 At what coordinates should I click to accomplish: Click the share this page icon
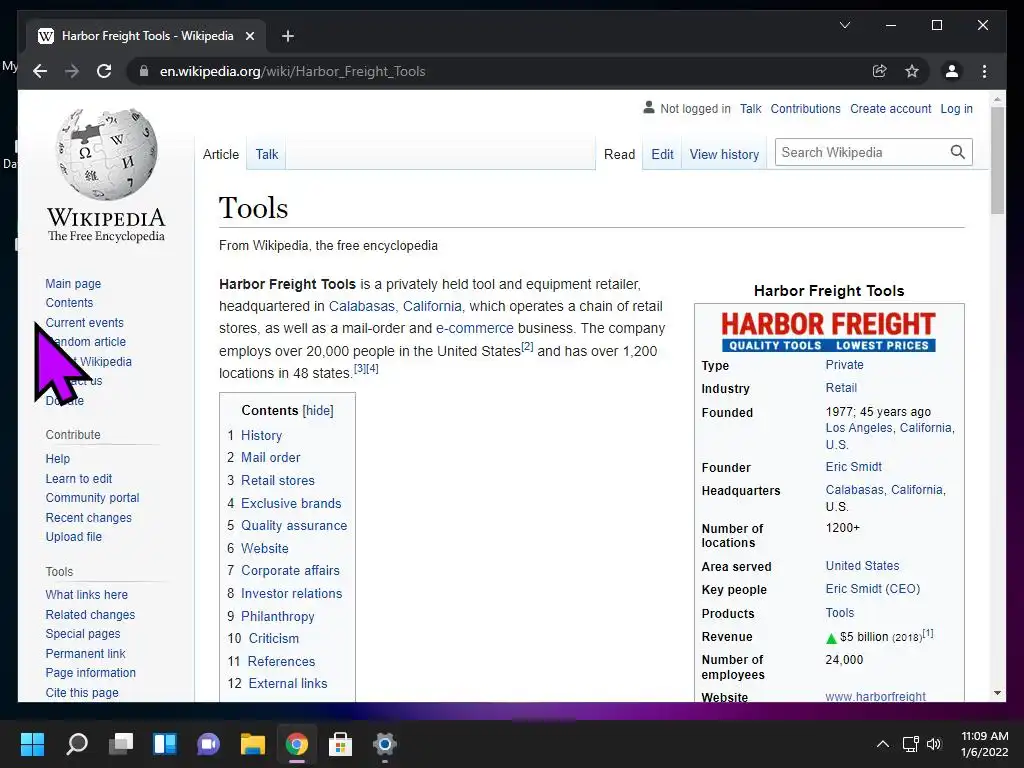(x=880, y=71)
